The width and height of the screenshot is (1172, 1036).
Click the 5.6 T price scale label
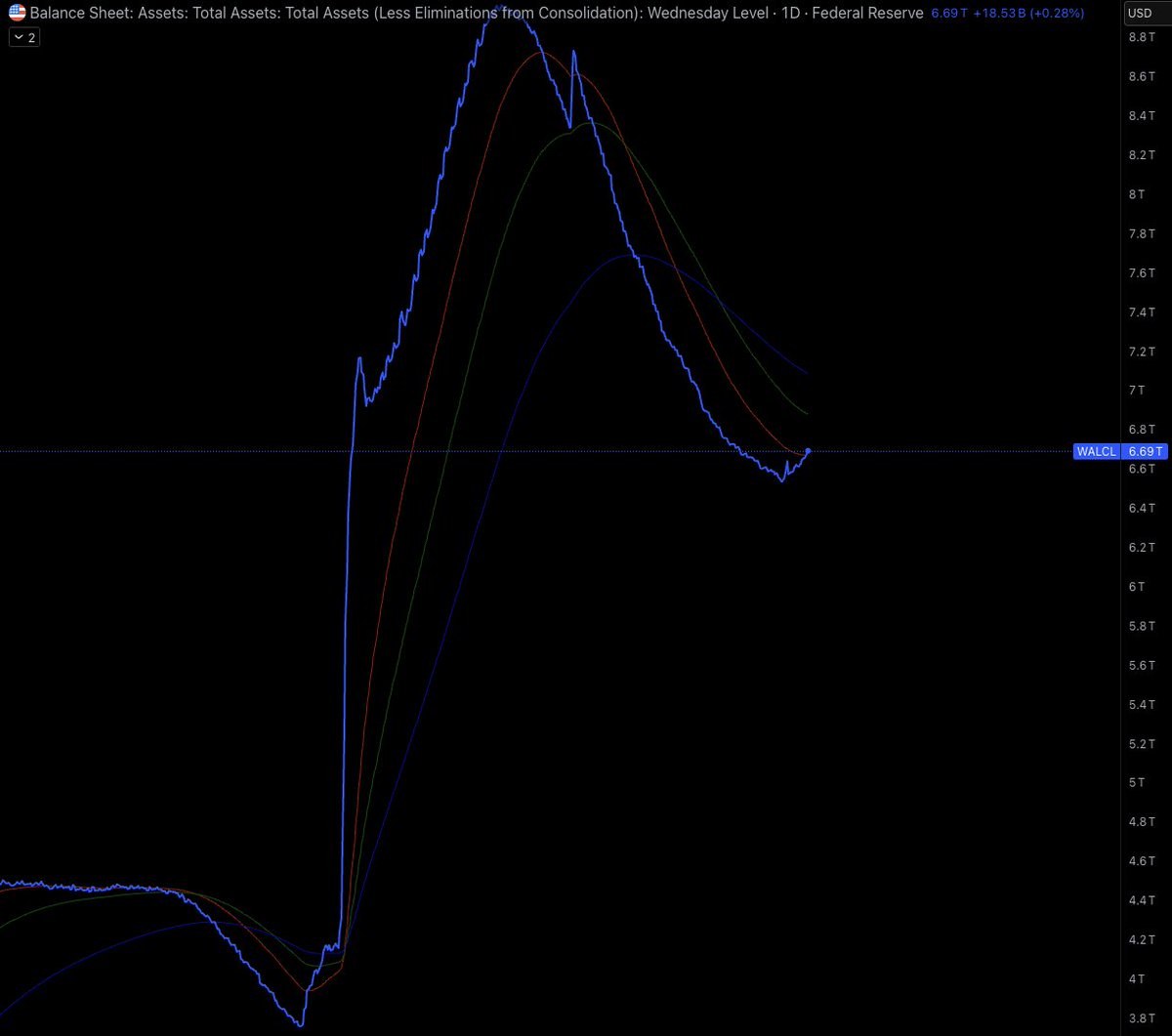point(1143,665)
